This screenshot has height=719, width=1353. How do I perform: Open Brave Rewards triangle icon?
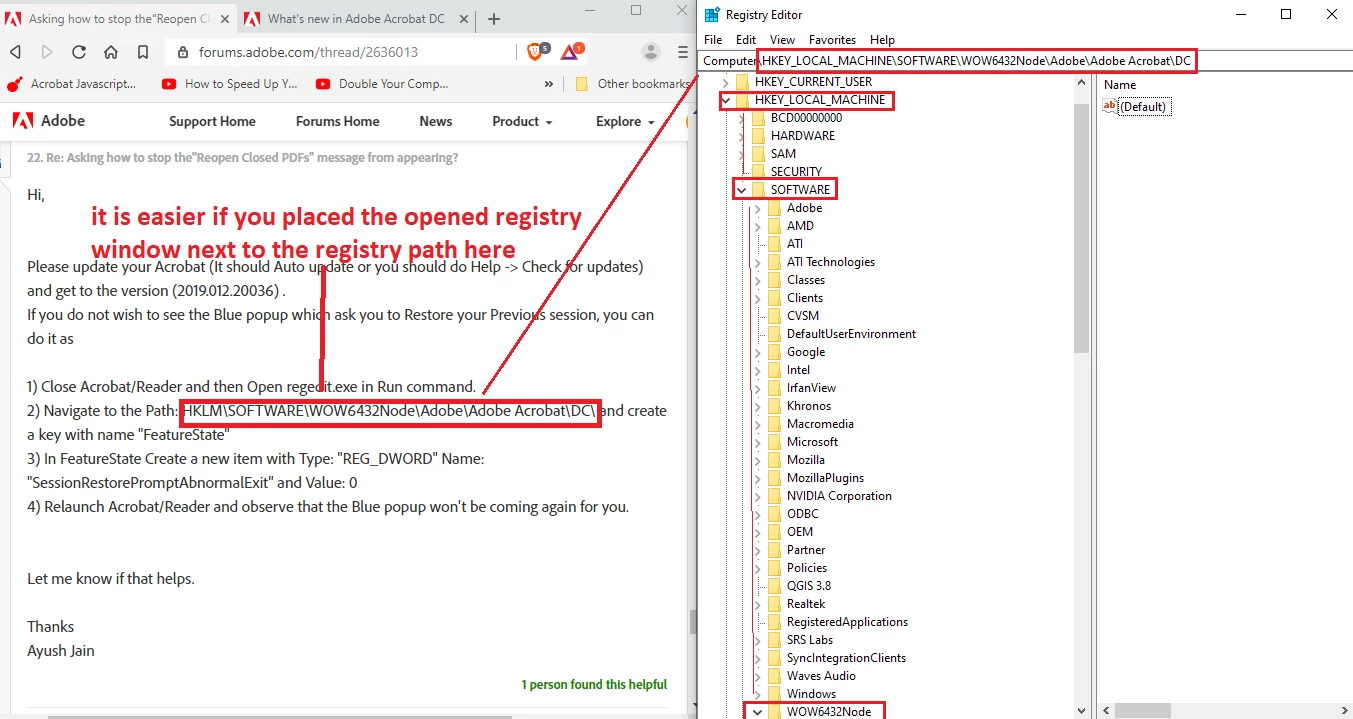click(x=570, y=52)
